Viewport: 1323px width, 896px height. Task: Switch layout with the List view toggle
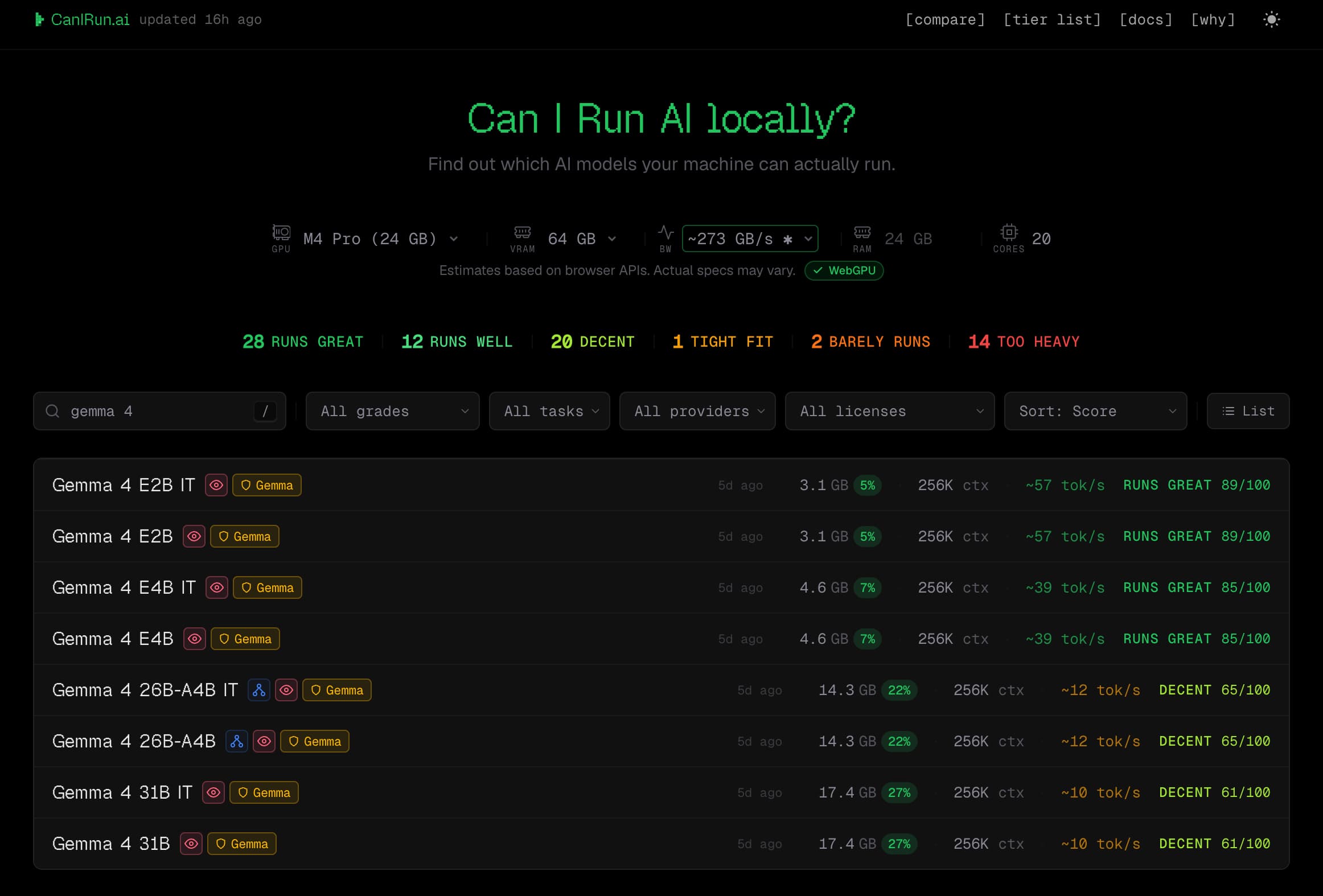1248,411
